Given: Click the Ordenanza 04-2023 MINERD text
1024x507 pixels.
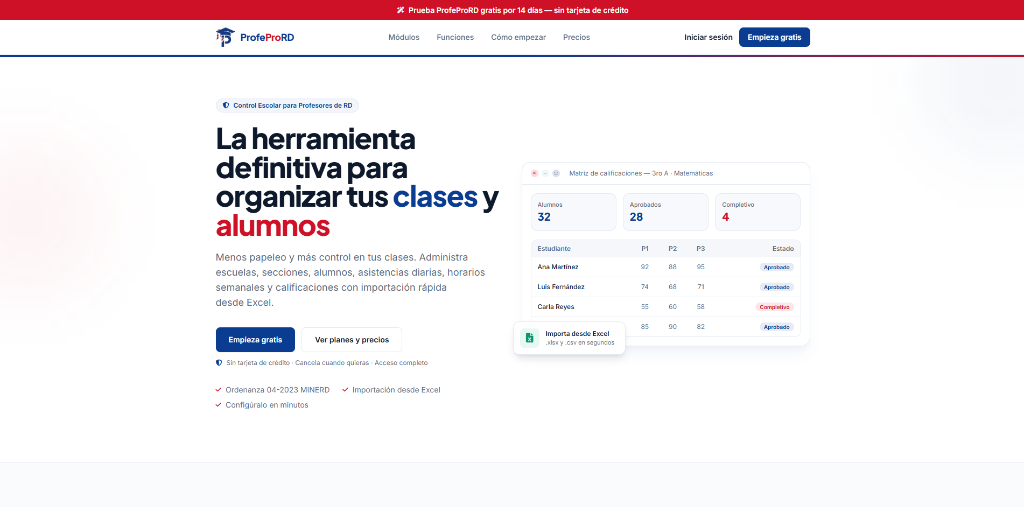Looking at the screenshot, I should tap(278, 390).
